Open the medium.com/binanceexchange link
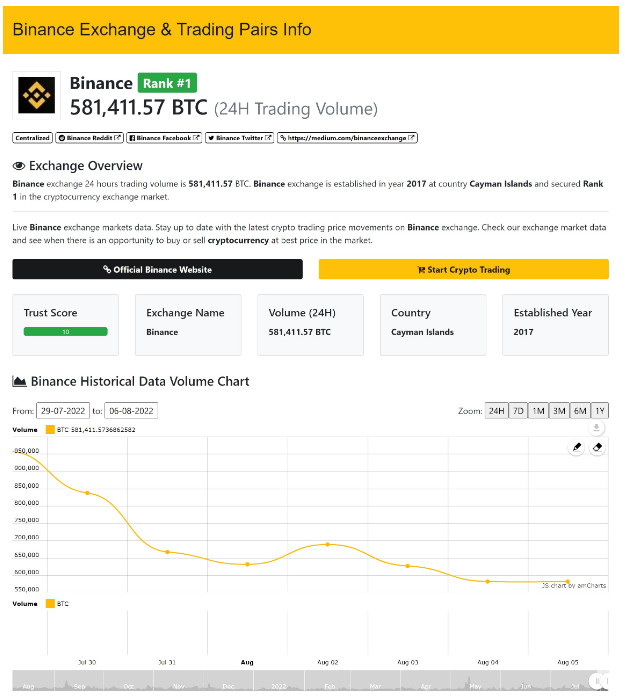Screen dimensions: 625x700 point(347,138)
